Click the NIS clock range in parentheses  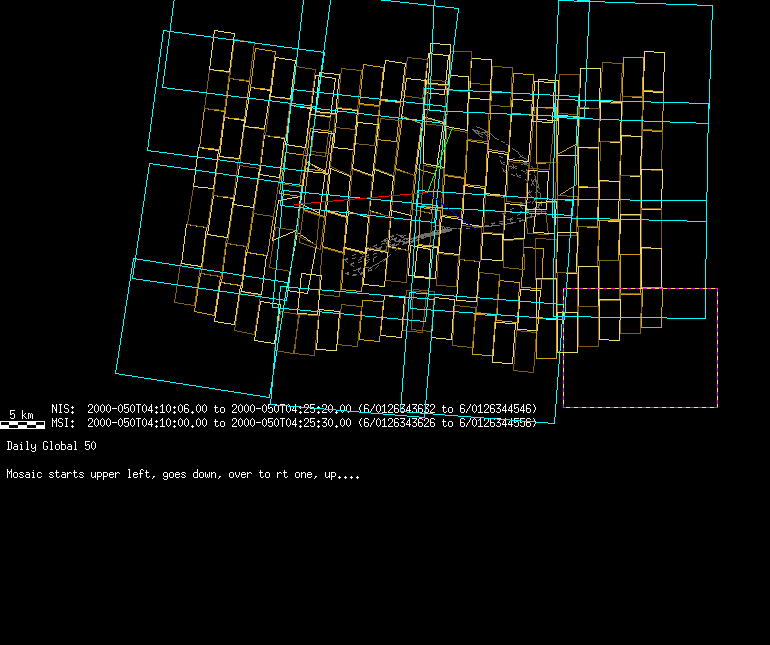(447, 409)
